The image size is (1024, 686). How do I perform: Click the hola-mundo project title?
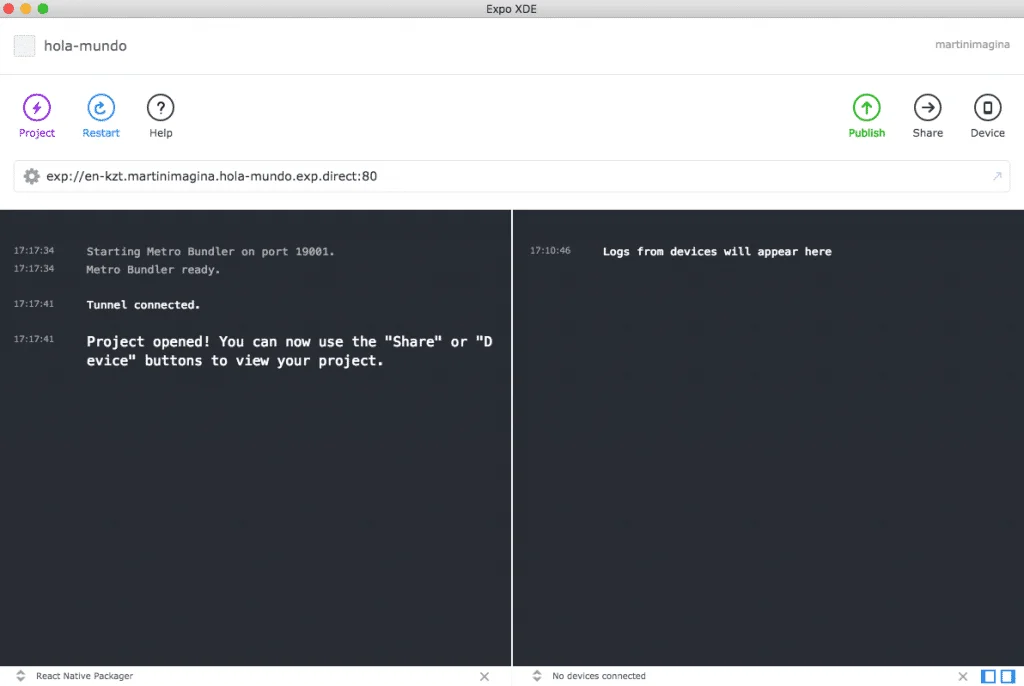[85, 46]
